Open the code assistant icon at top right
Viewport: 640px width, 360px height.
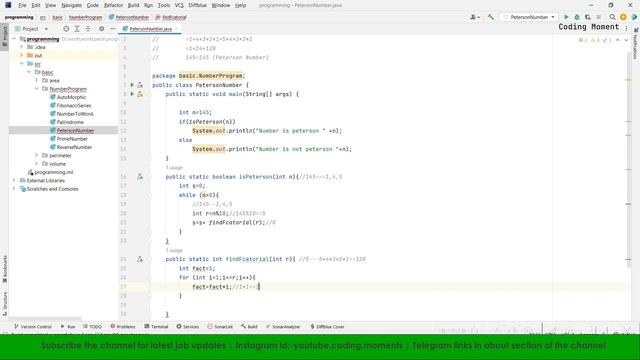tap(634, 17)
